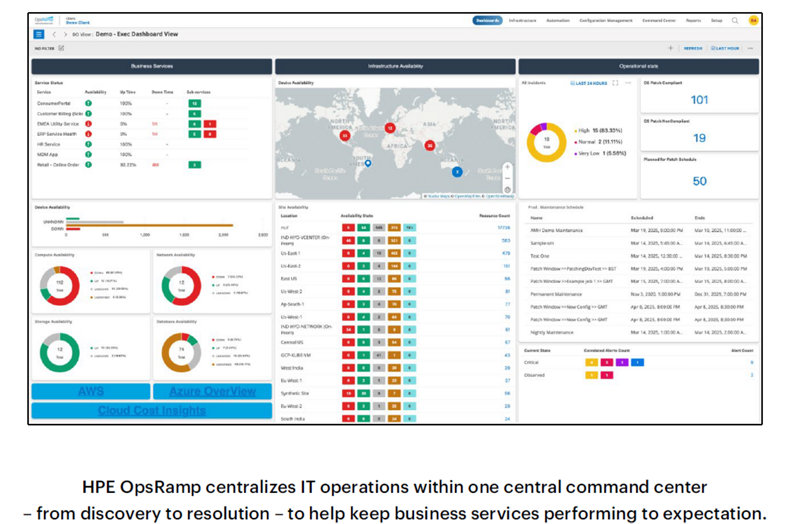Open the Reports menu

click(693, 20)
